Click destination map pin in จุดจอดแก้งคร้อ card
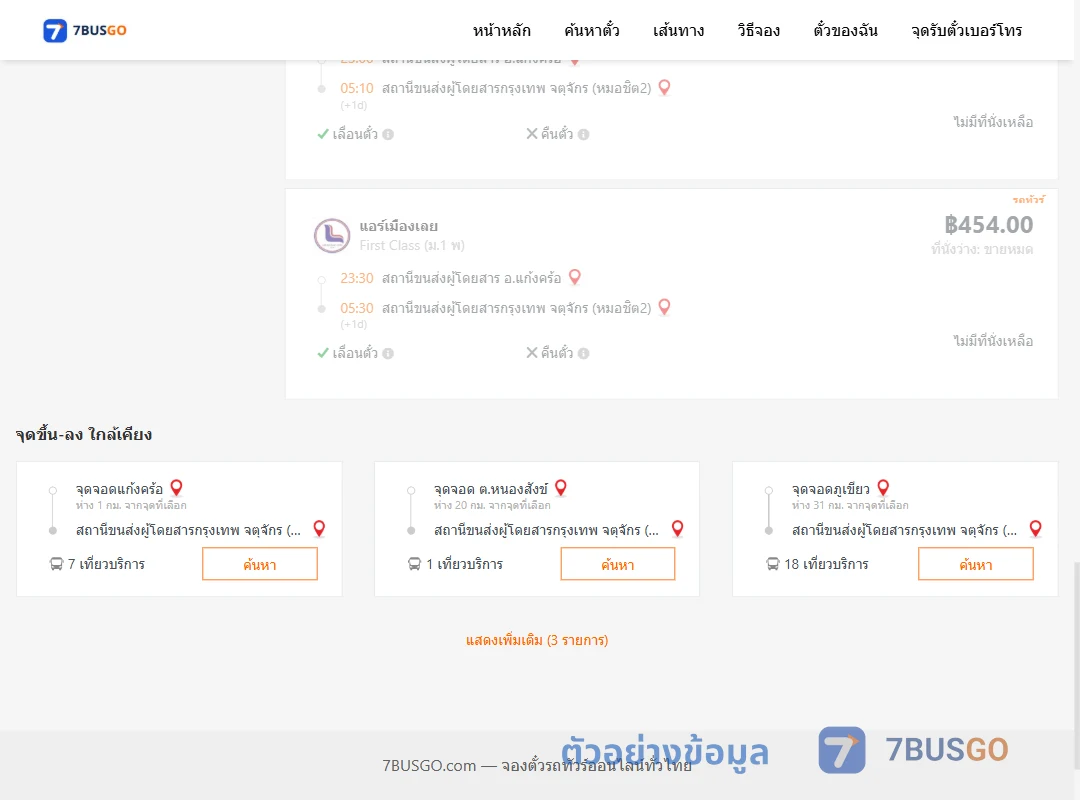The width and height of the screenshot is (1080, 800). pos(319,529)
